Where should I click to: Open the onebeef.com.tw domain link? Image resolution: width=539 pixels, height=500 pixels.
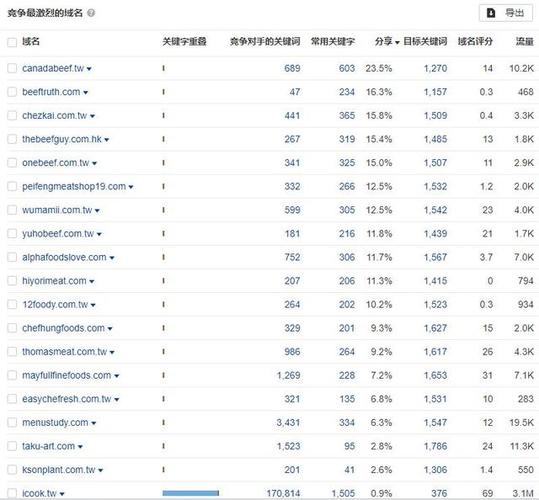[x=56, y=163]
